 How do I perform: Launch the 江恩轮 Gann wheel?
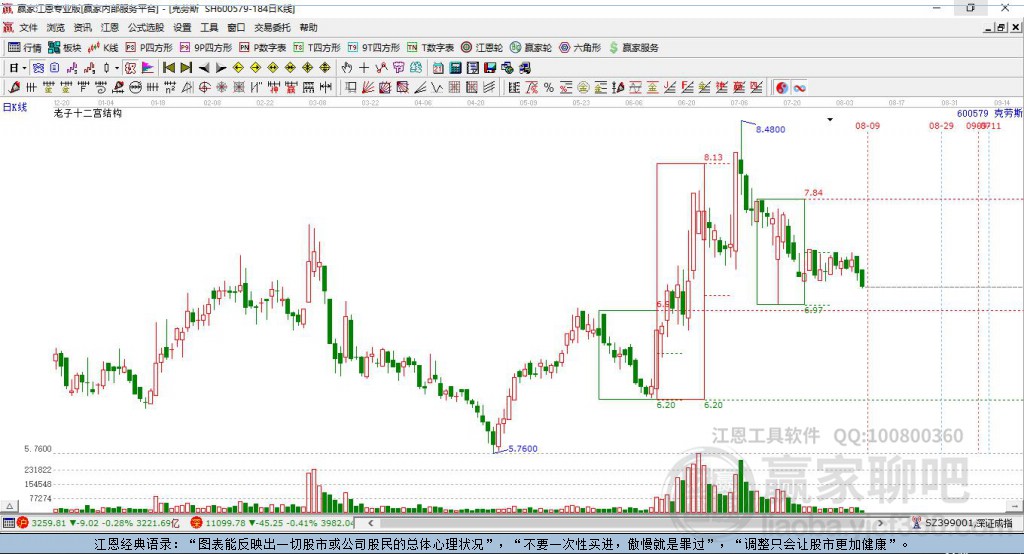(482, 48)
